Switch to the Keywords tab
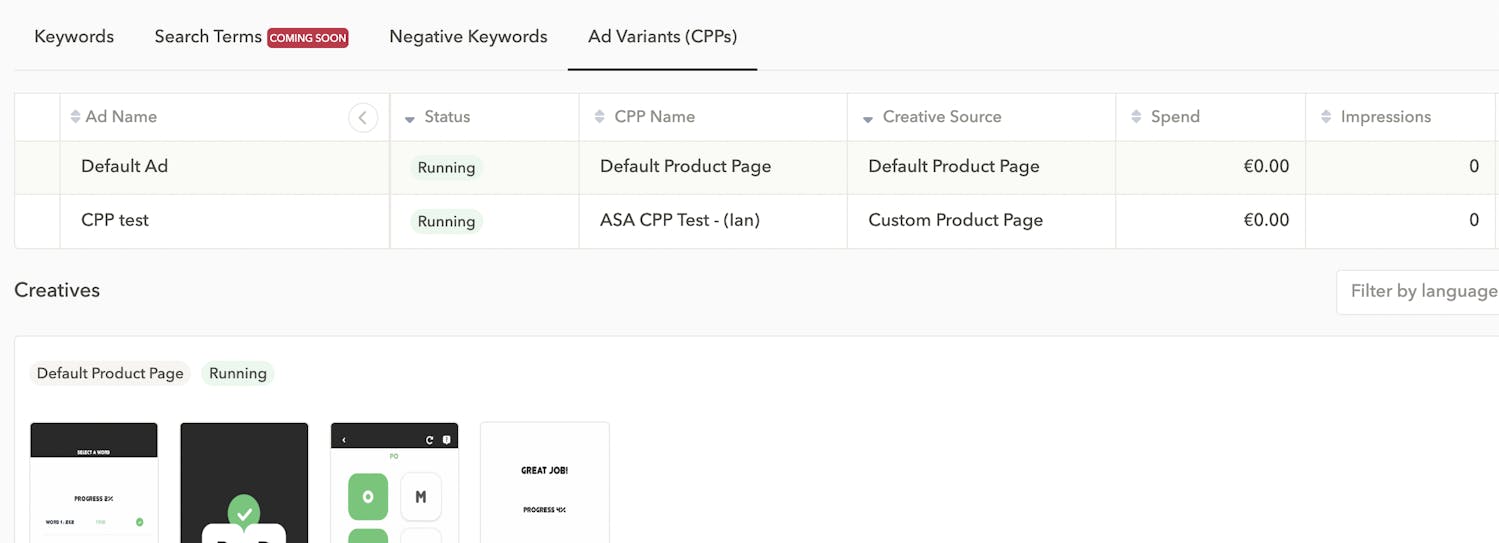 coord(74,37)
